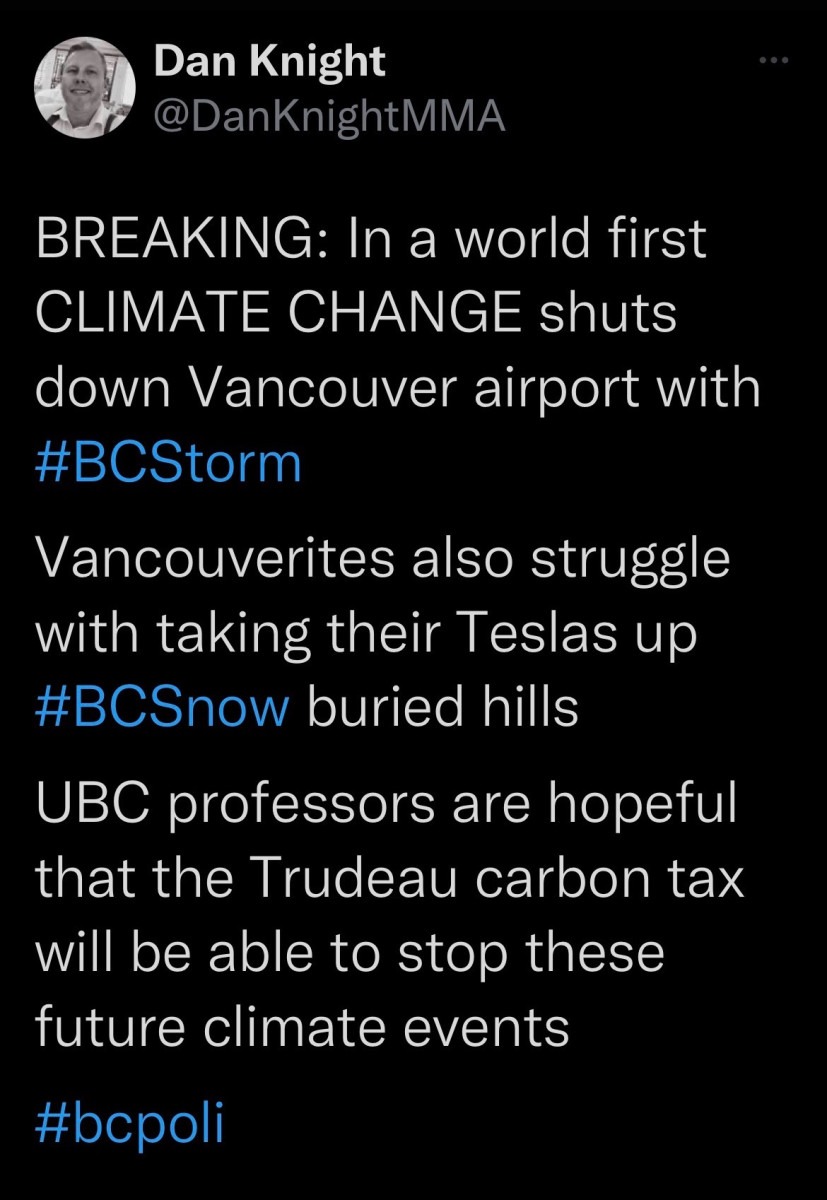Follow the #BCSnow hashtag link
The image size is (827, 1200).
pos(163,707)
